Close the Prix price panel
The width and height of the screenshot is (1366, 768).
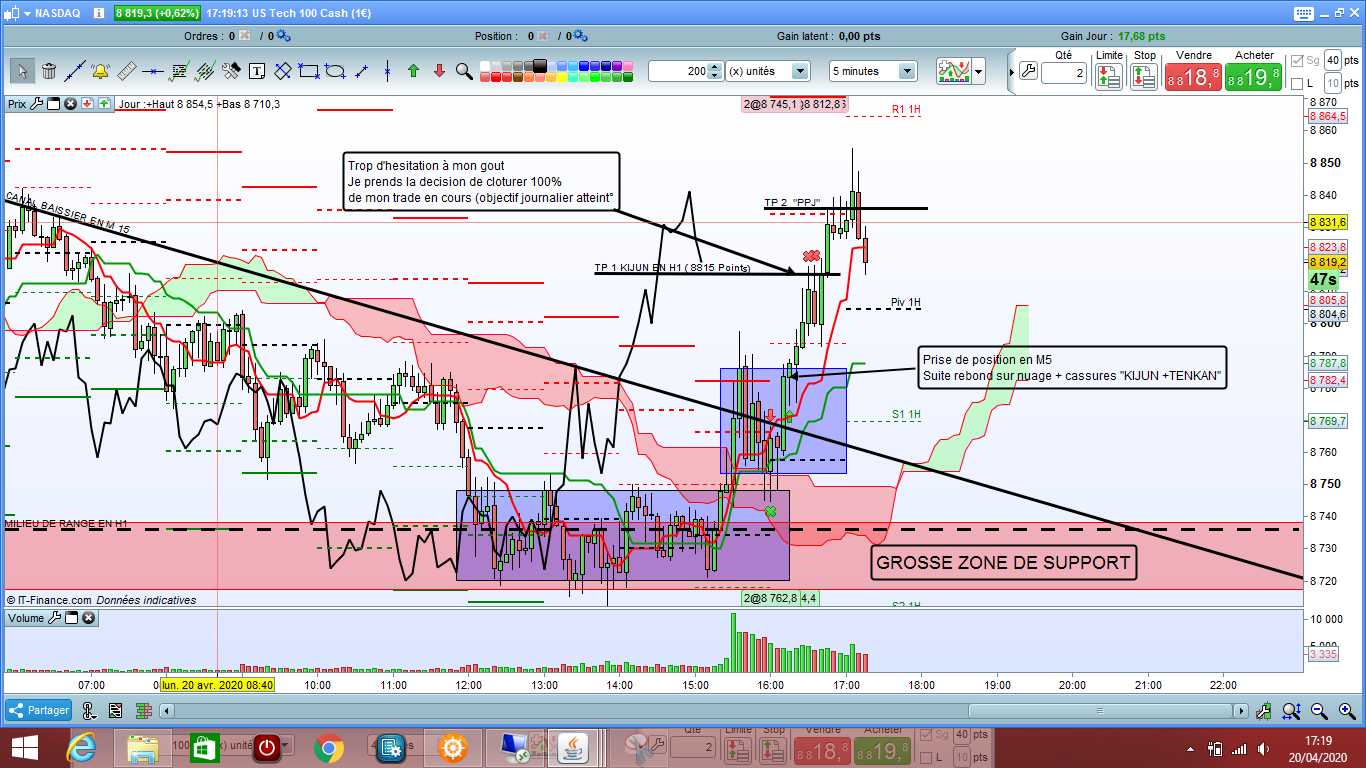(x=70, y=103)
